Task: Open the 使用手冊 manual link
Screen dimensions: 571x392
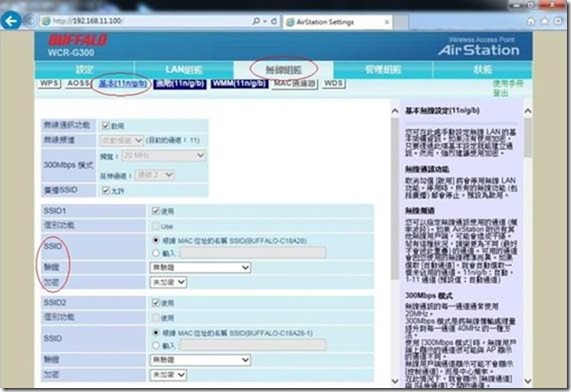Action: point(508,84)
